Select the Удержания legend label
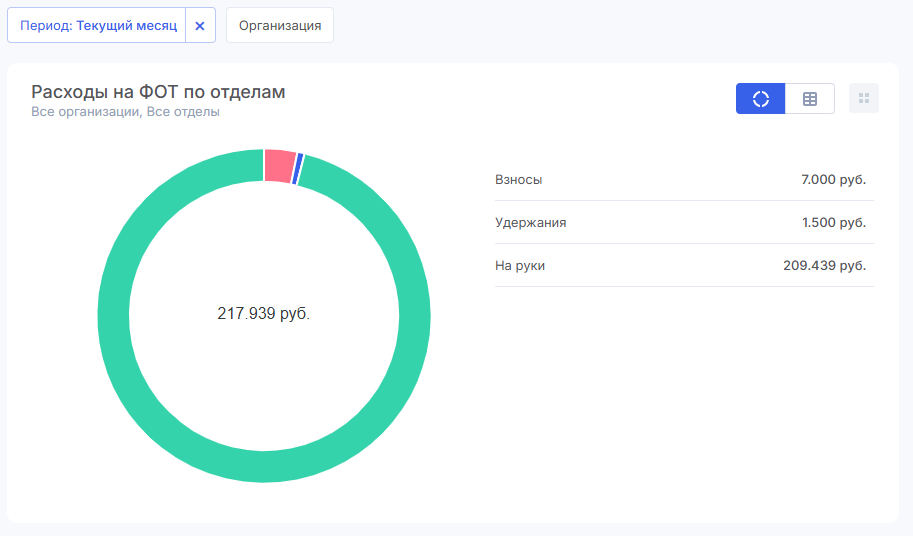 [x=530, y=222]
